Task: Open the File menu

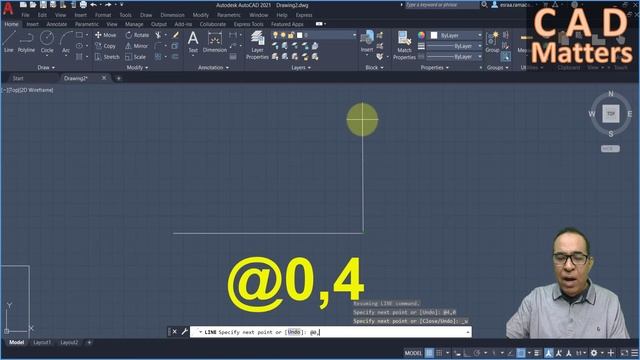Action: tap(25, 15)
